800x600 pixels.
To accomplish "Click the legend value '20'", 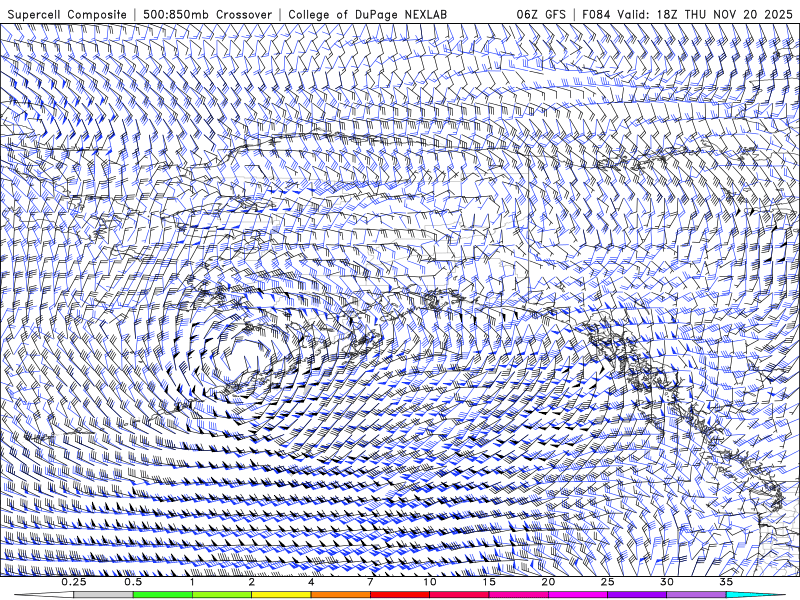I will [548, 582].
